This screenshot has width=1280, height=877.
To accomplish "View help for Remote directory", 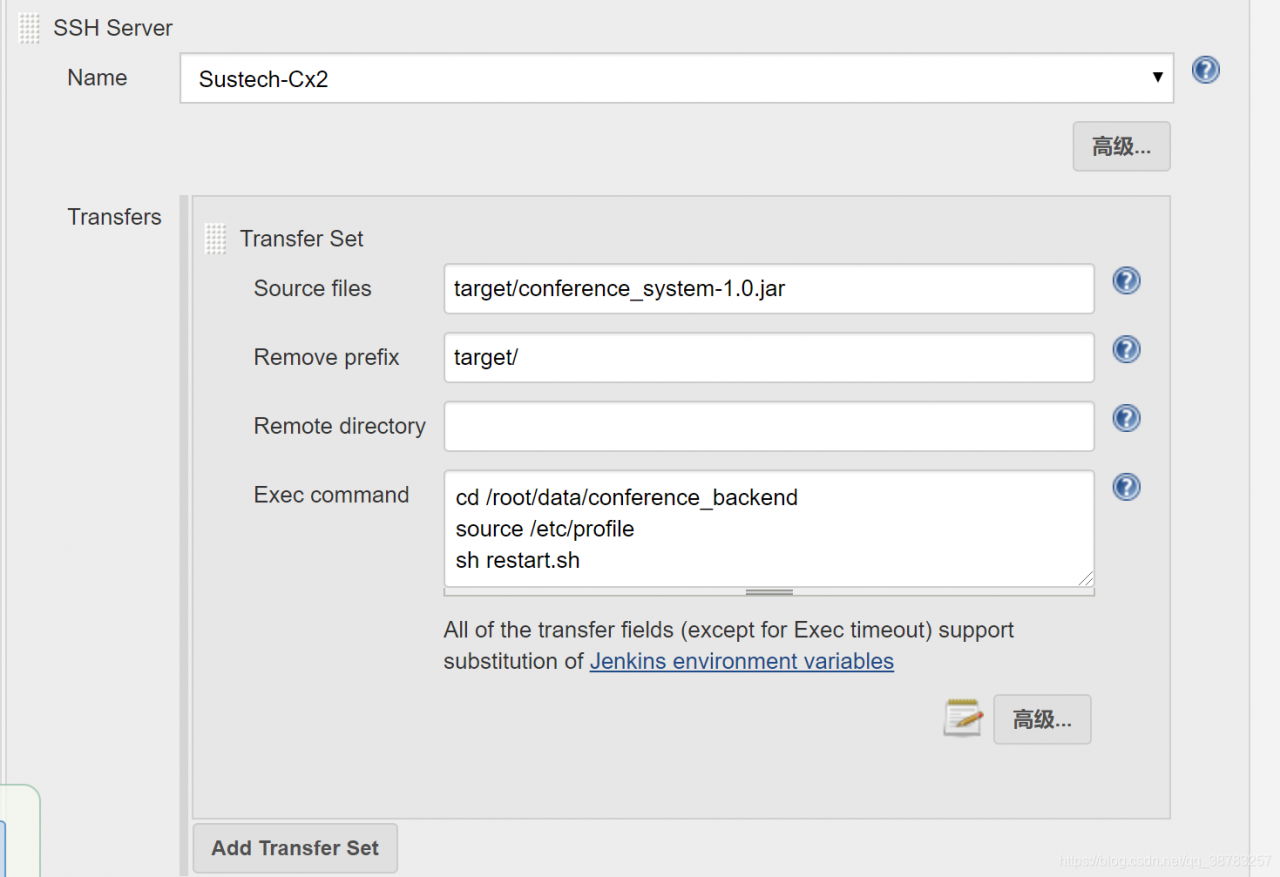I will click(1127, 418).
